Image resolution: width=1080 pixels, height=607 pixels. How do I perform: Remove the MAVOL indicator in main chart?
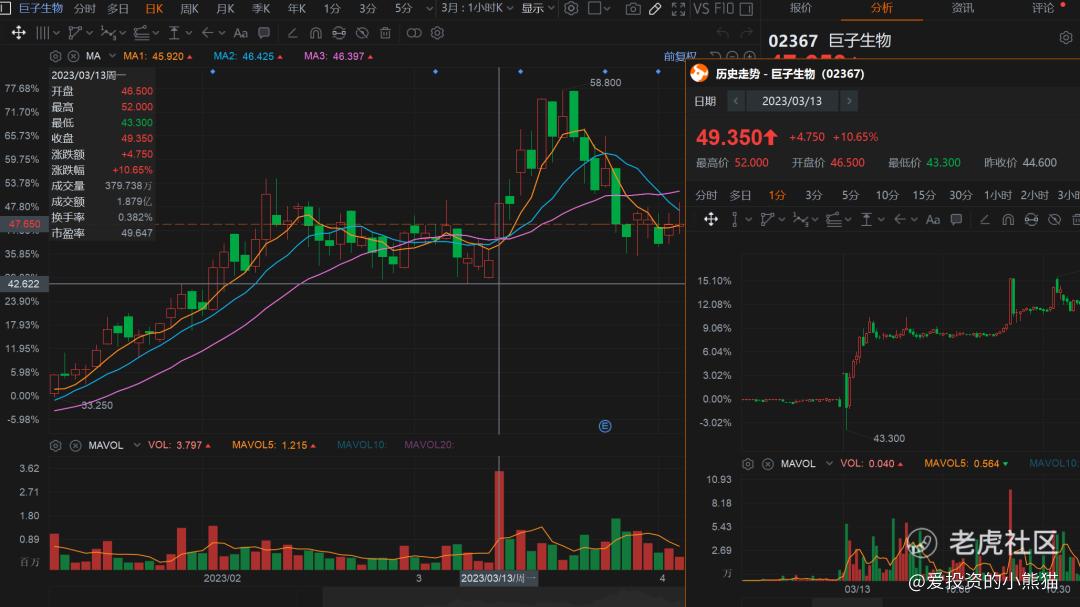76,445
